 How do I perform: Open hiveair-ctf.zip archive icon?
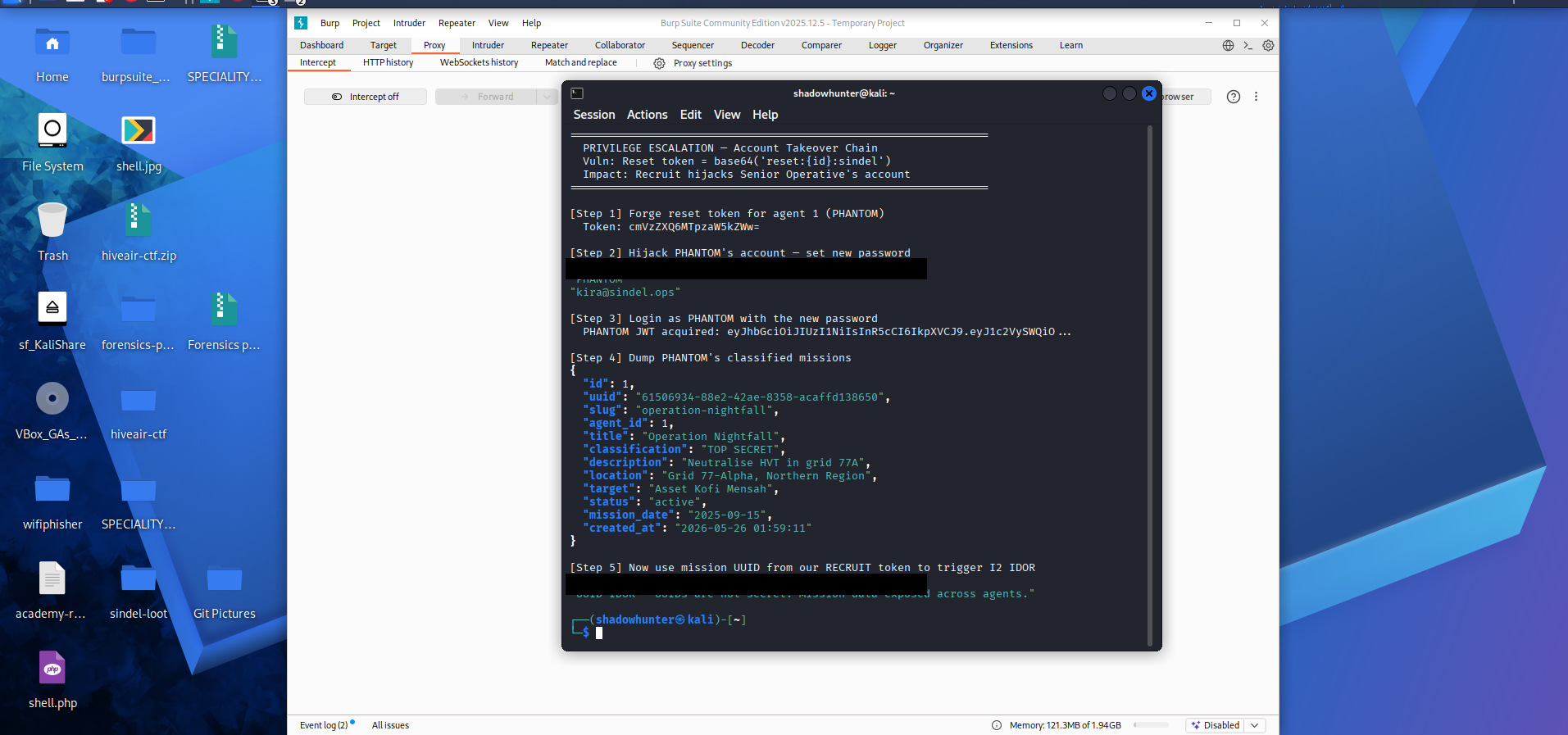click(x=138, y=220)
